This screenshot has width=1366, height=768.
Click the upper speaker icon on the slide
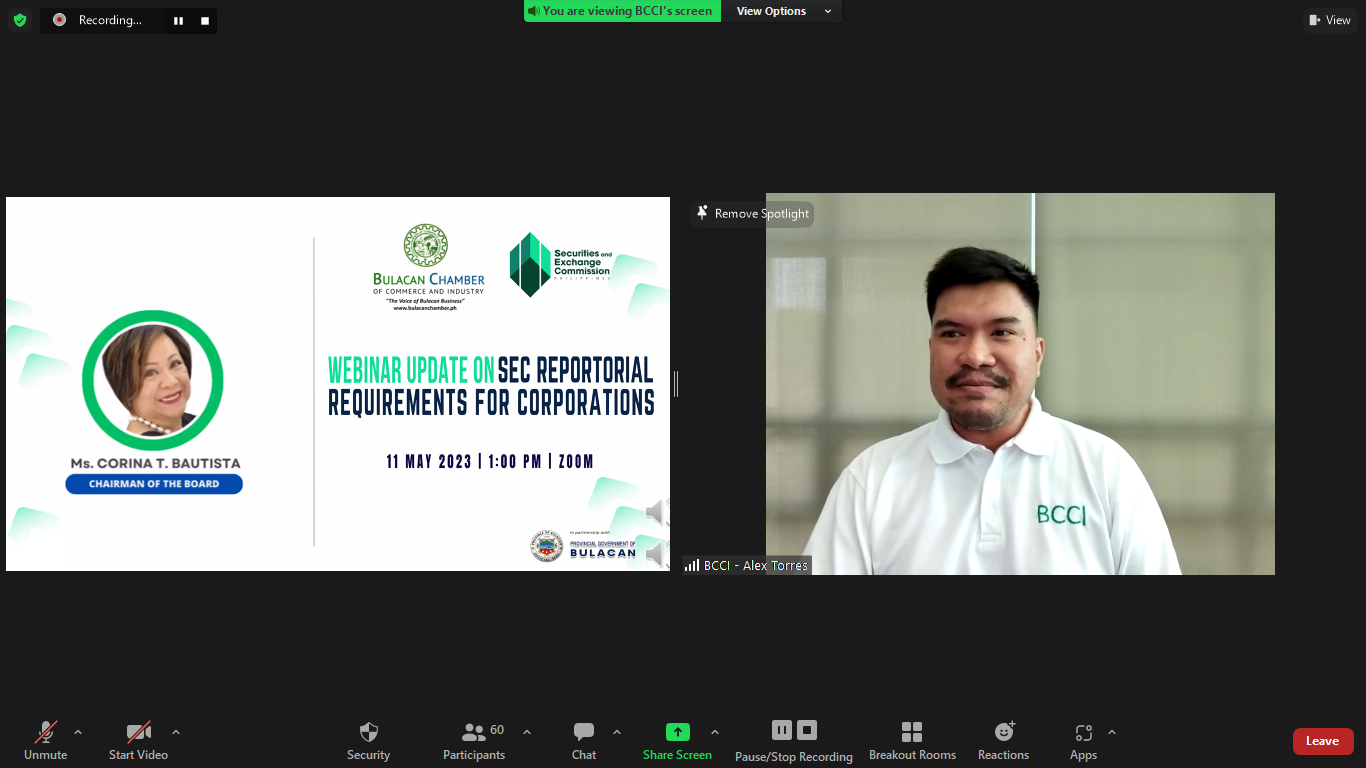point(656,513)
